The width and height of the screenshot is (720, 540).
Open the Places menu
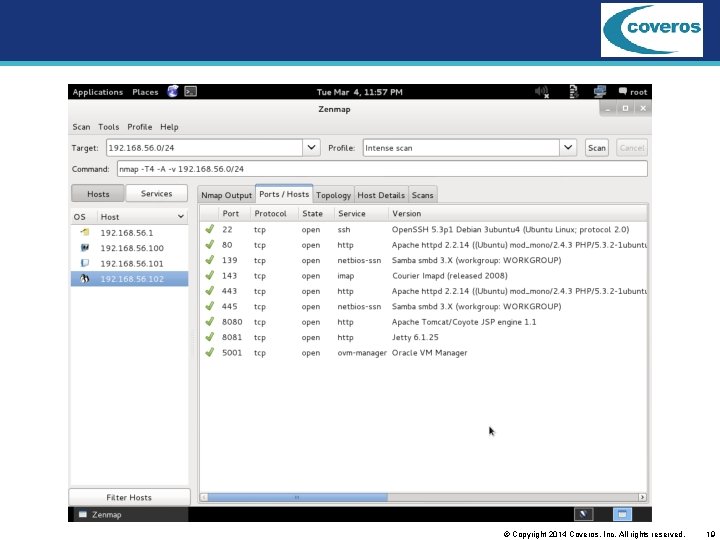pyautogui.click(x=145, y=92)
